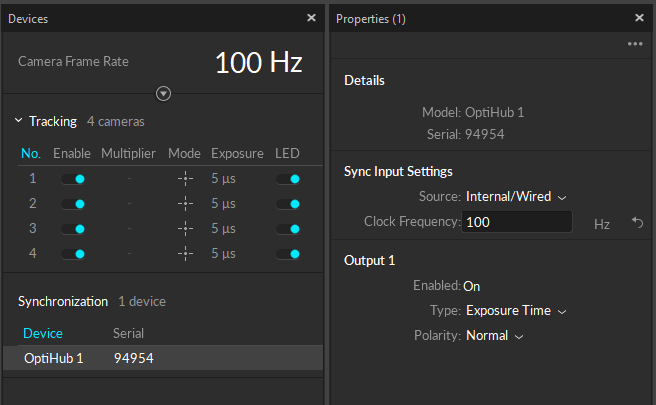Click the mode icon for camera 4
The width and height of the screenshot is (656, 405).
pos(184,254)
